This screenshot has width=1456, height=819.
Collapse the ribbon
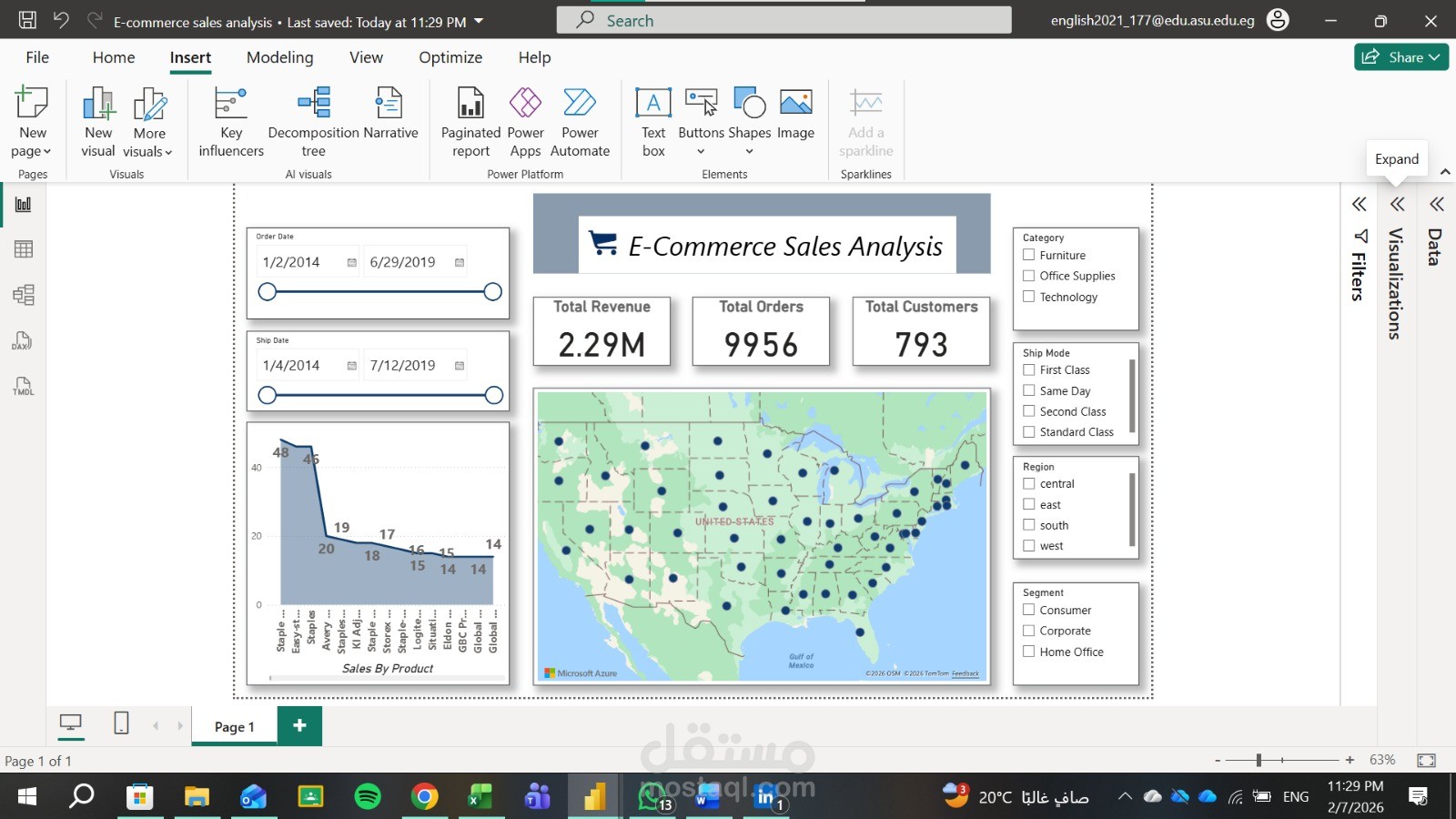coord(1445,172)
